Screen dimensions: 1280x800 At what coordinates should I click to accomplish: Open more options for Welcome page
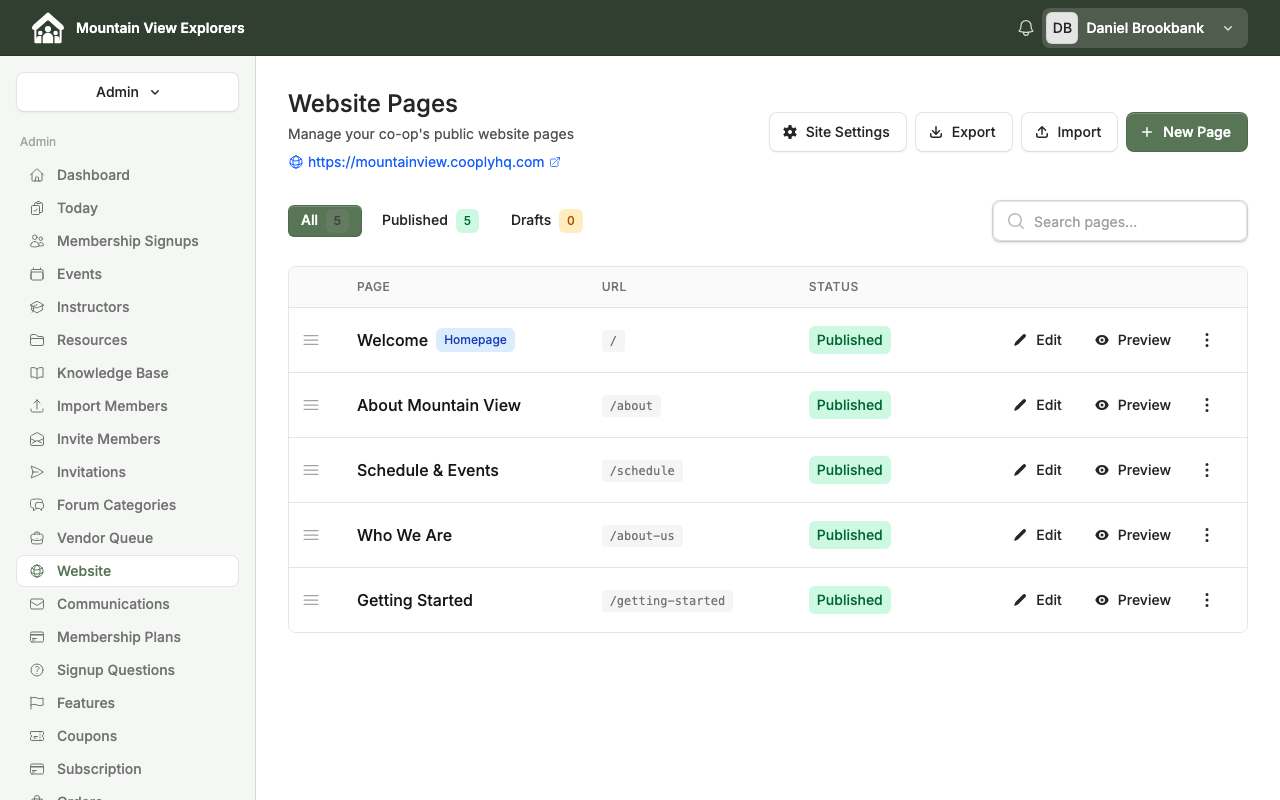[x=1207, y=340]
